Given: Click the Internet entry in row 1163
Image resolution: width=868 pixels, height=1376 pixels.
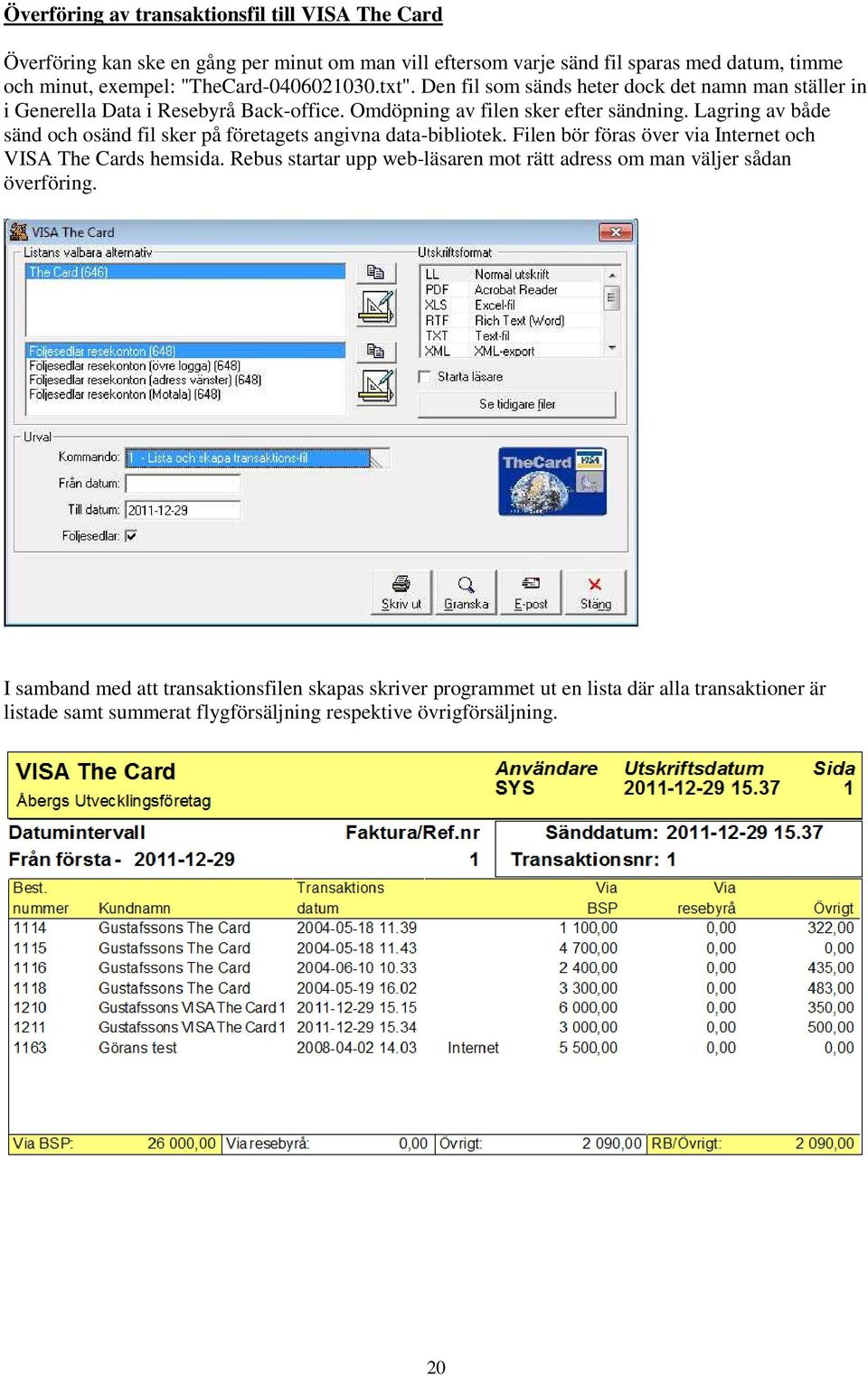Looking at the screenshot, I should [x=473, y=1047].
